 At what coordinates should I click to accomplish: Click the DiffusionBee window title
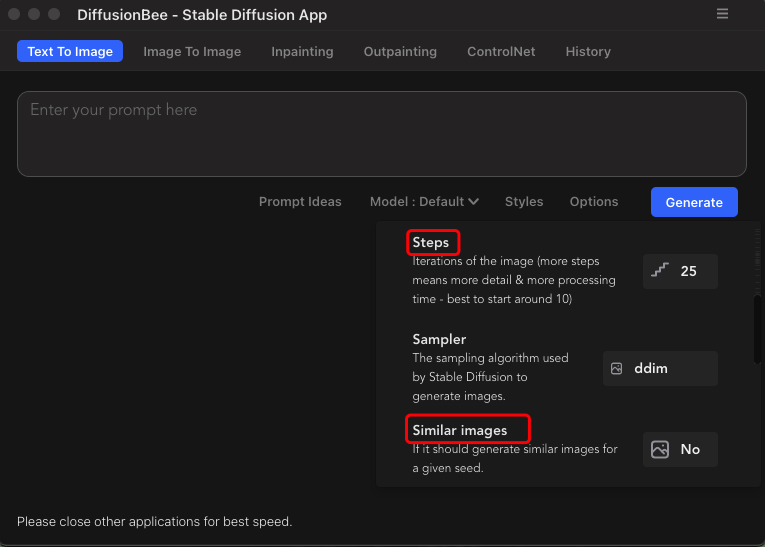pos(202,15)
